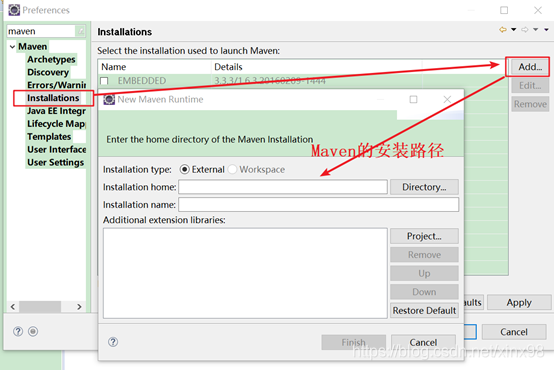Click Finish in New Maven Runtime
Viewport: 554px width, 370px height.
pos(353,342)
